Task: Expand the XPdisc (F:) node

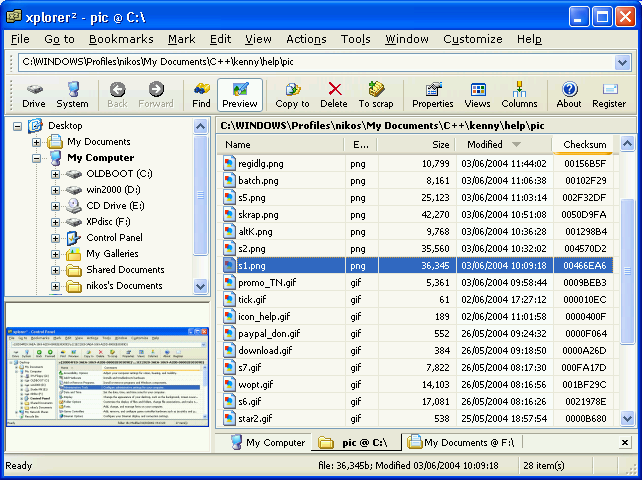Action: (56, 222)
